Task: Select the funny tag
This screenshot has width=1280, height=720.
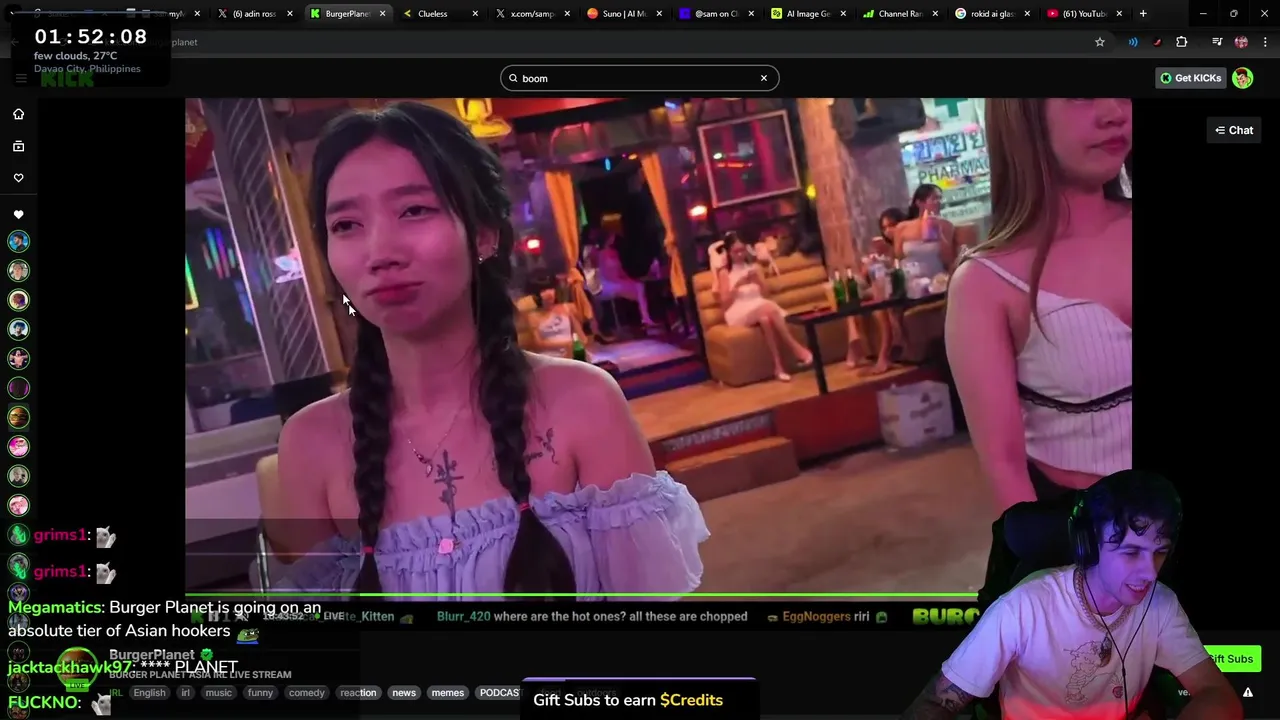Action: click(260, 693)
